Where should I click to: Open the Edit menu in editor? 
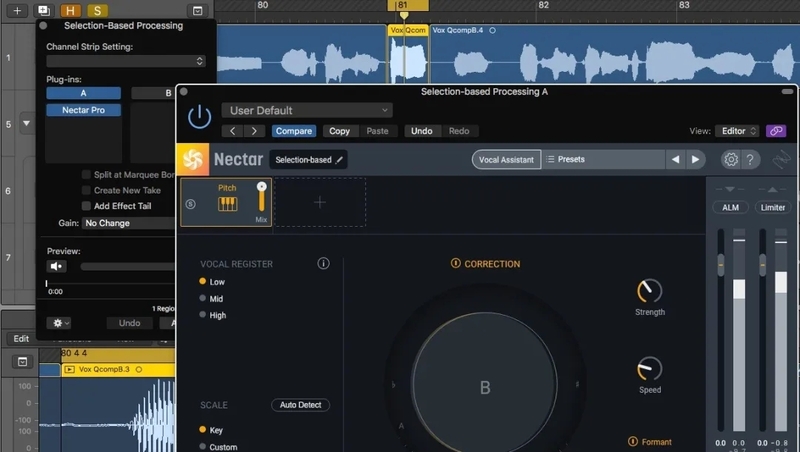click(x=21, y=339)
